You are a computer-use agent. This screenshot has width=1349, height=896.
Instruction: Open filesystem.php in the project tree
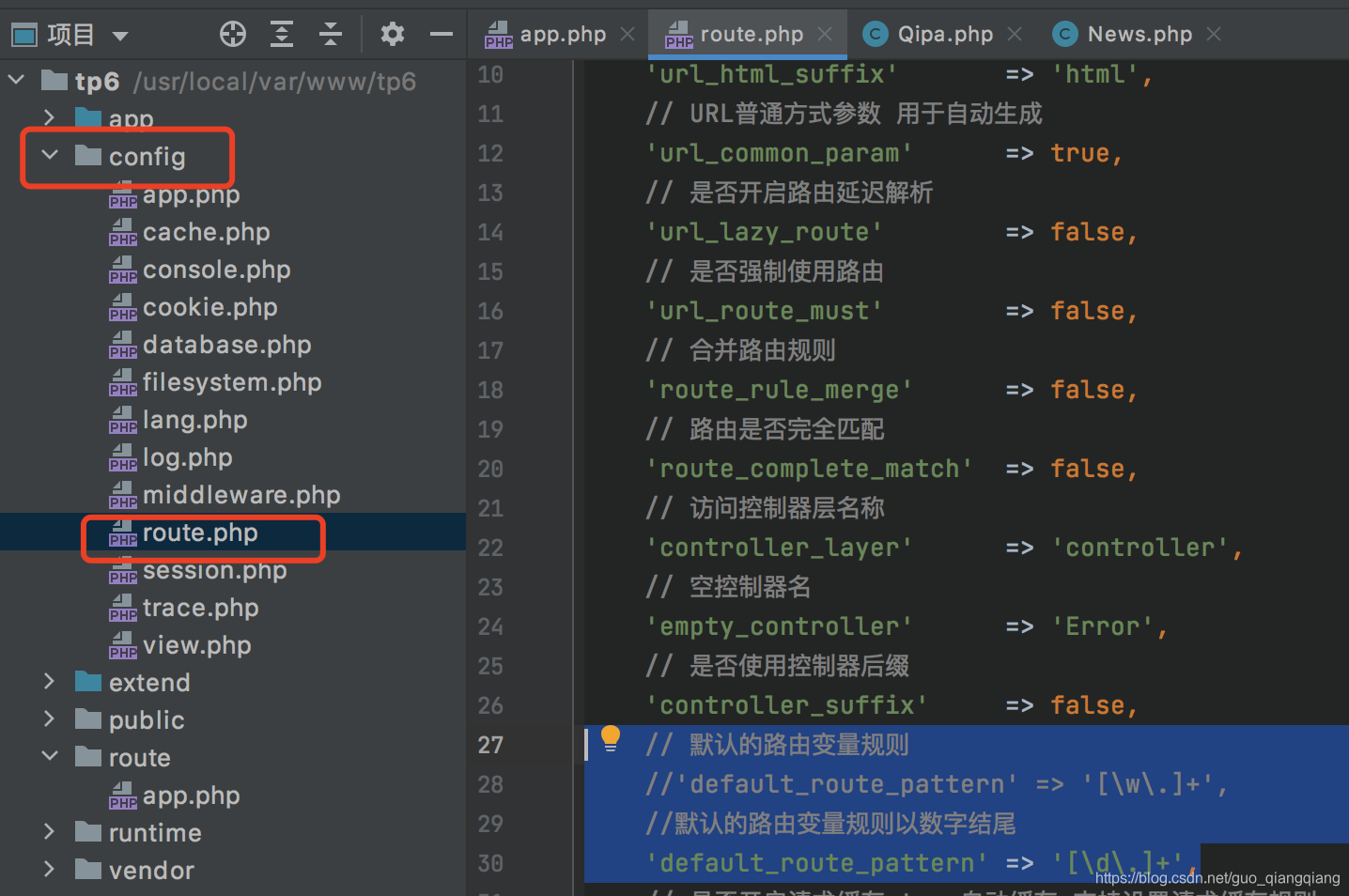pos(232,382)
